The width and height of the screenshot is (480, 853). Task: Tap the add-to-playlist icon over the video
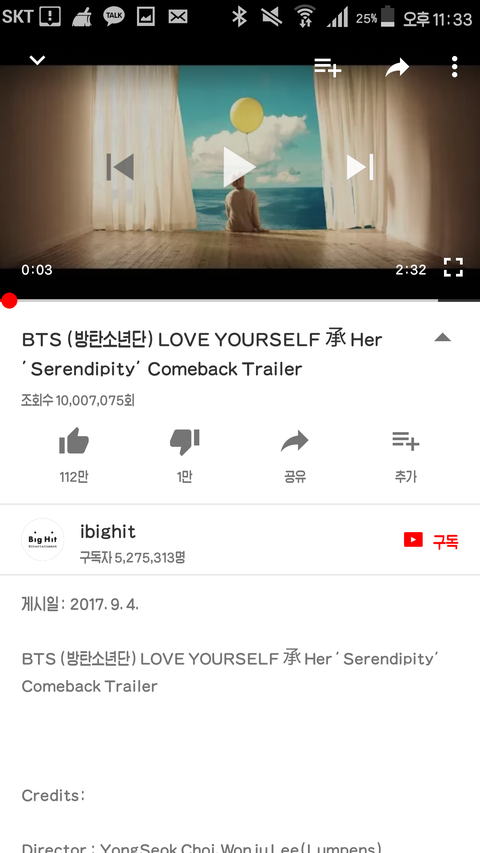point(328,67)
